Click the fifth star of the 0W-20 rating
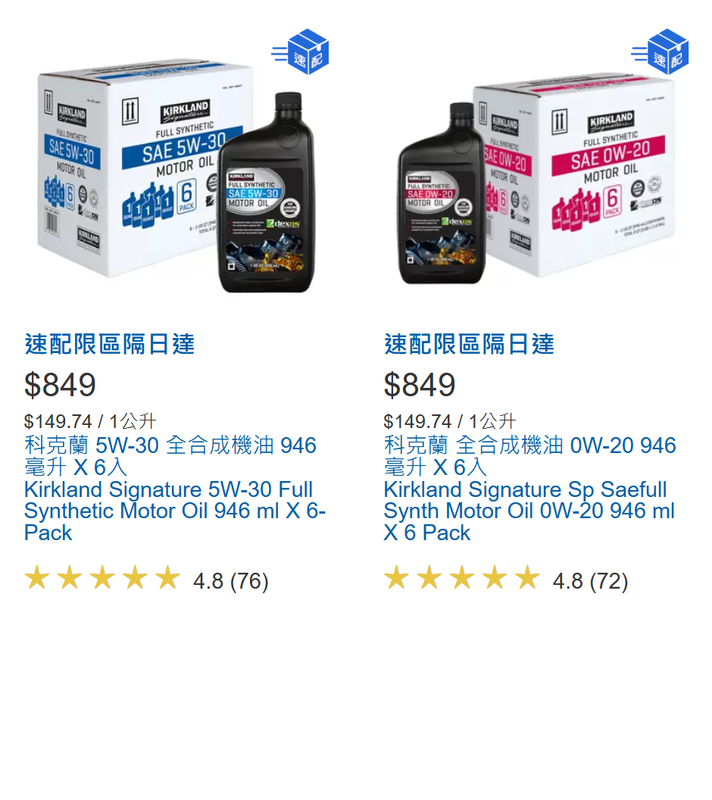Image resolution: width=712 pixels, height=800 pixels. coord(527,578)
